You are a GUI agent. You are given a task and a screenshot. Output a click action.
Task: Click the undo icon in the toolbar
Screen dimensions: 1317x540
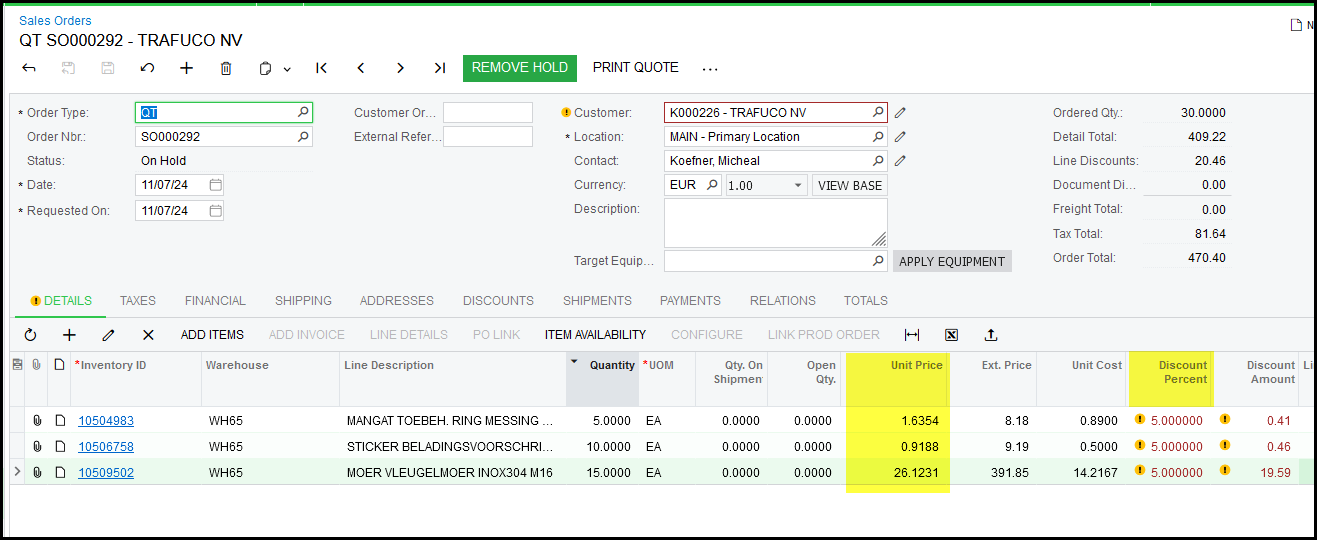coord(147,68)
